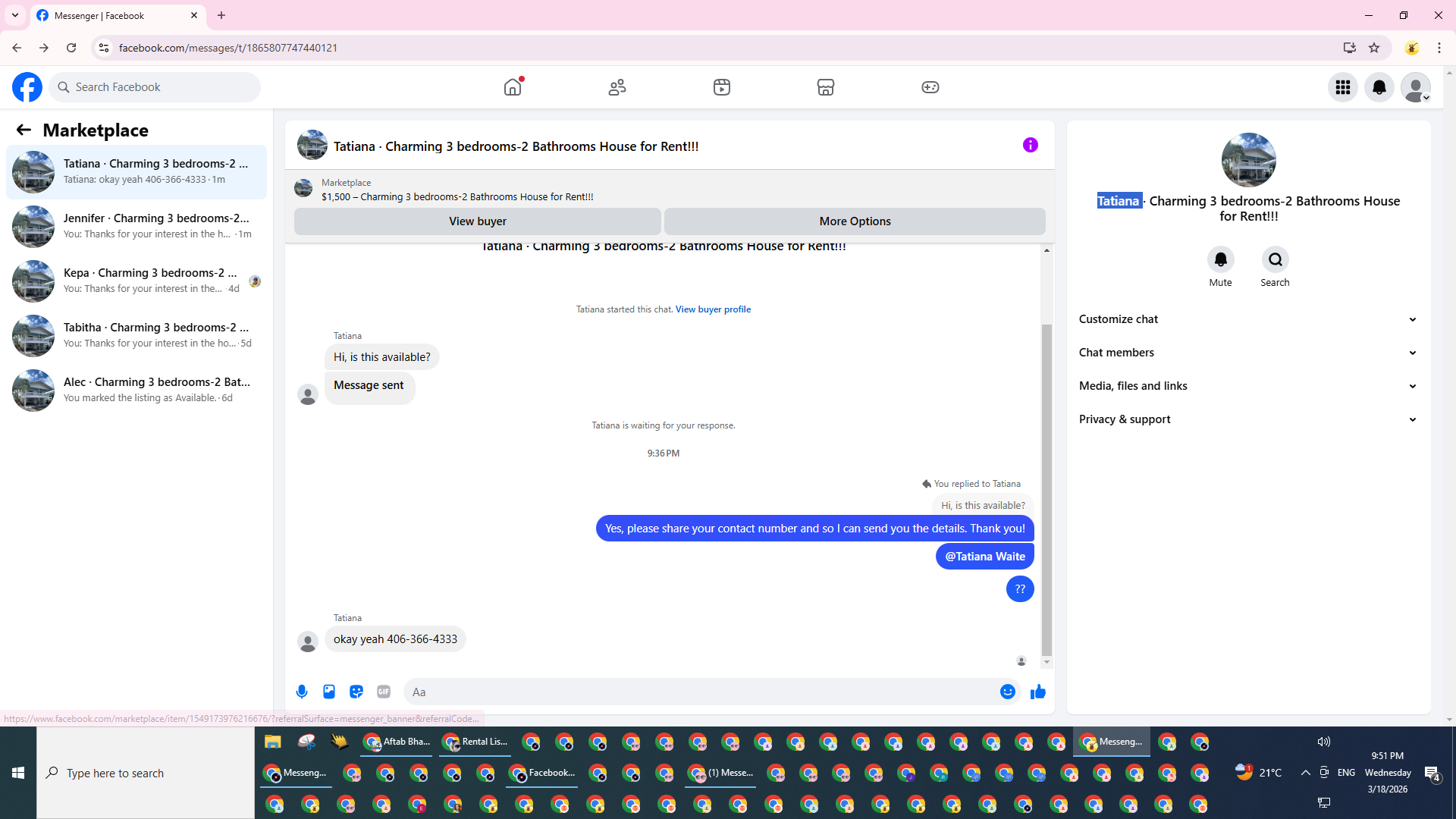This screenshot has width=1456, height=819.
Task: Expand the Customize chat section
Action: click(1247, 319)
